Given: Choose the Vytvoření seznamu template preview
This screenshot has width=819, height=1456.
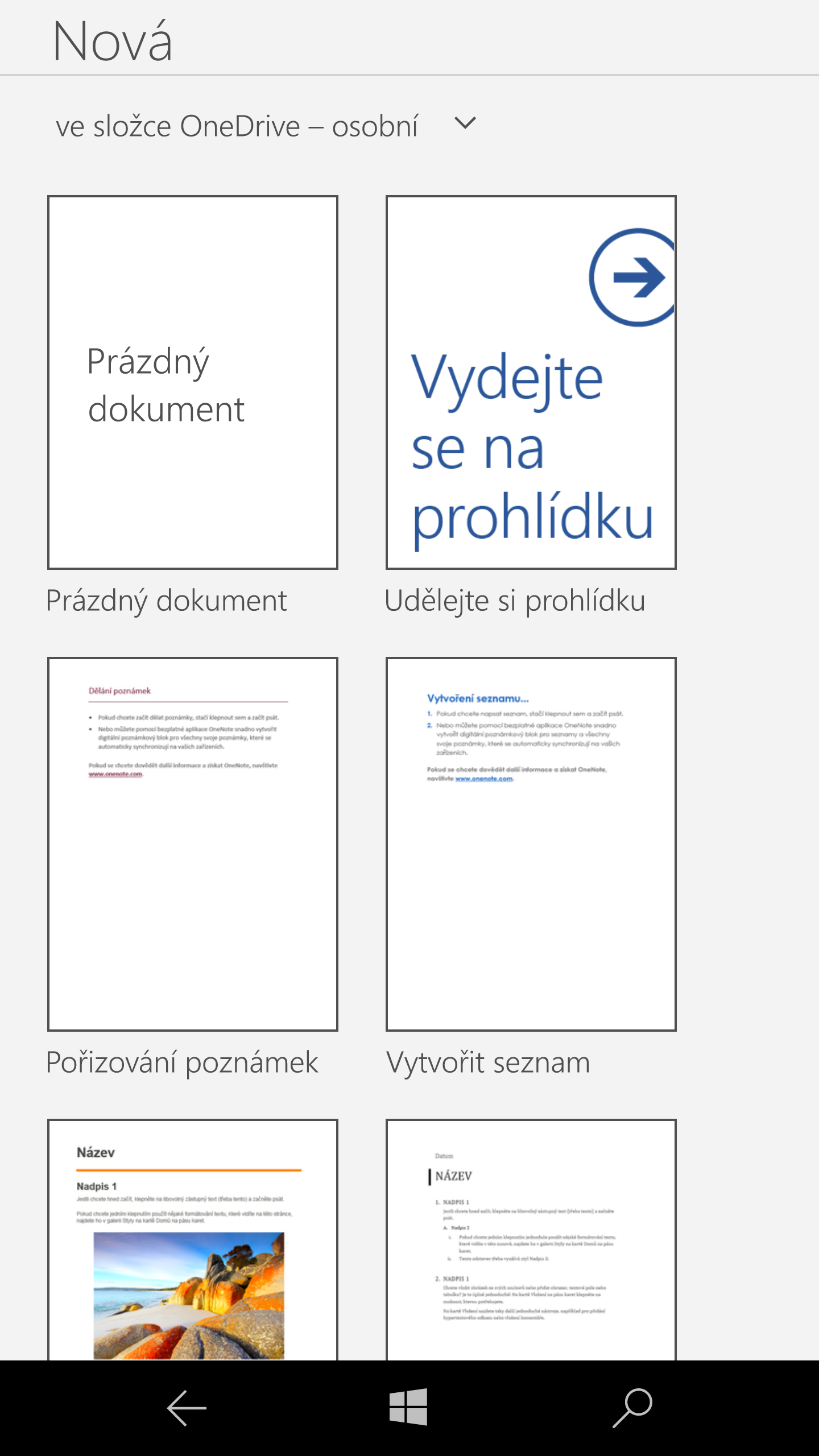Looking at the screenshot, I should click(x=531, y=844).
